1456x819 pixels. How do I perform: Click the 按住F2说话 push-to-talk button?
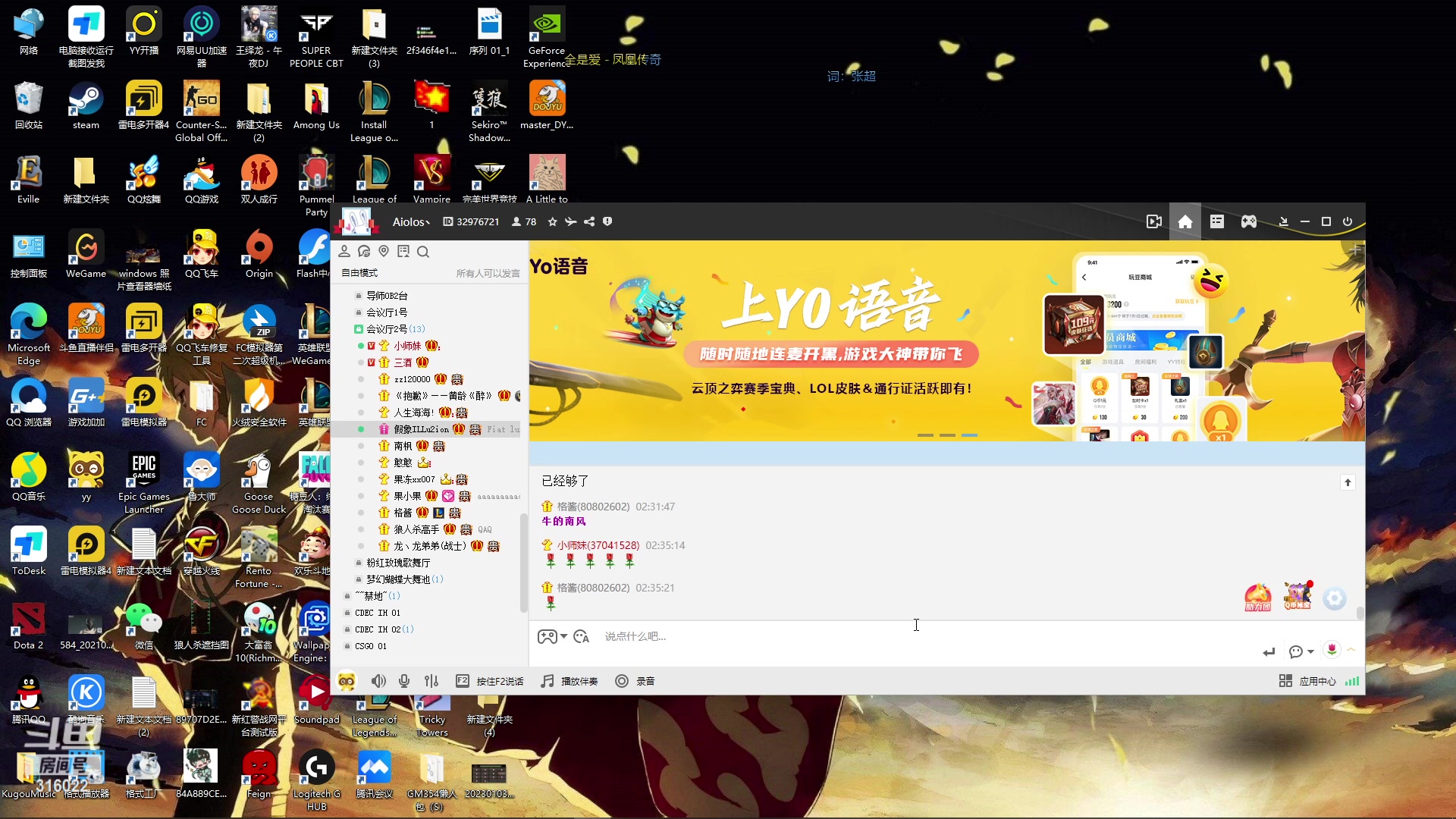(x=490, y=681)
